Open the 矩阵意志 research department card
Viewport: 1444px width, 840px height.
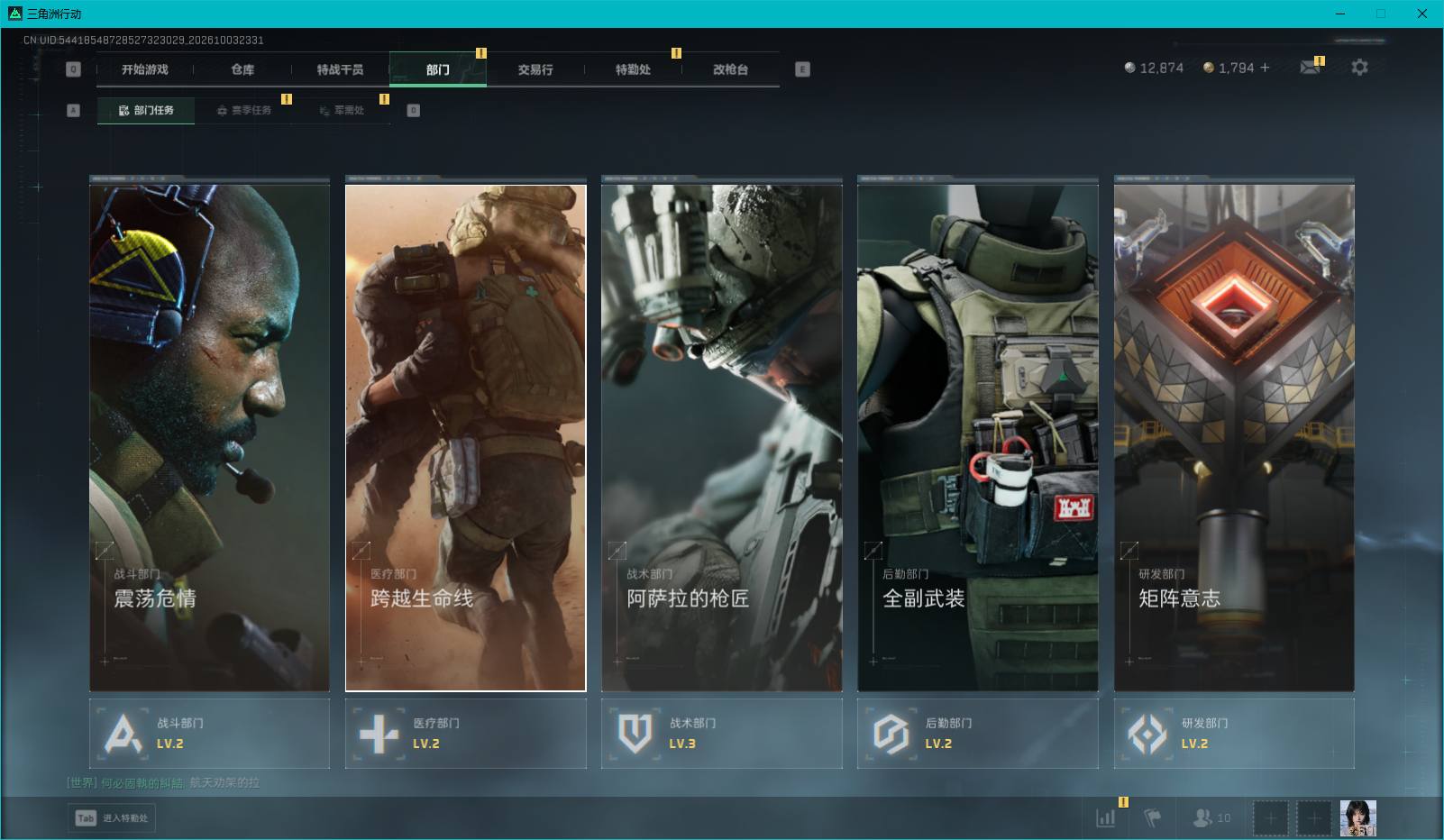click(x=1234, y=437)
